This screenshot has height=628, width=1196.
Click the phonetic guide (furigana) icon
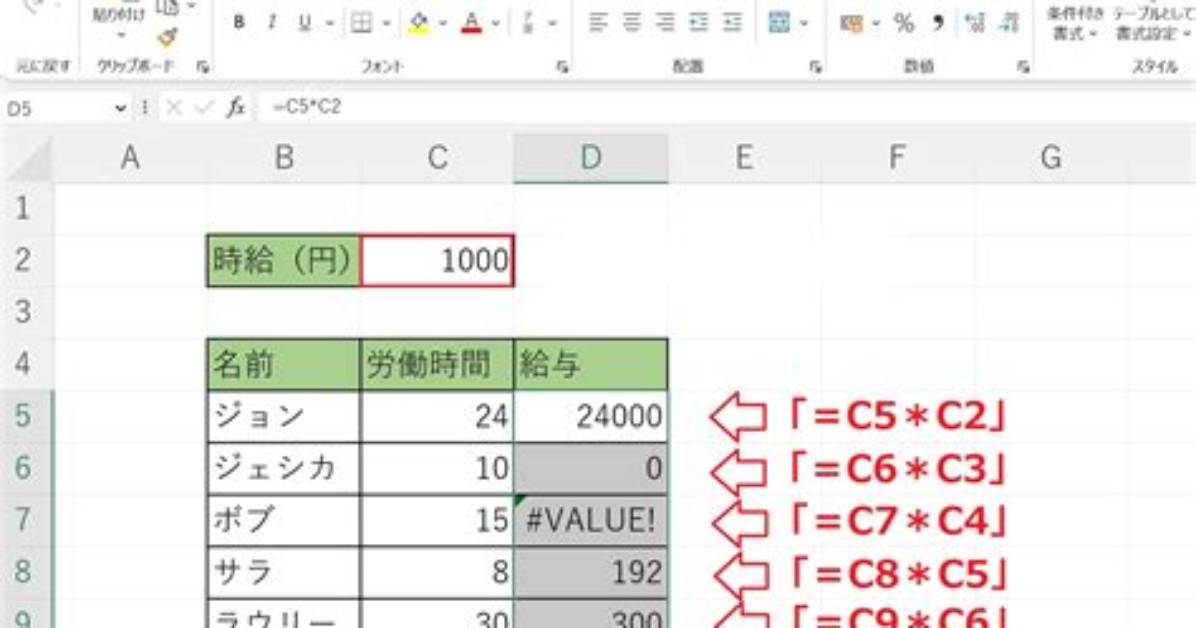click(x=528, y=23)
